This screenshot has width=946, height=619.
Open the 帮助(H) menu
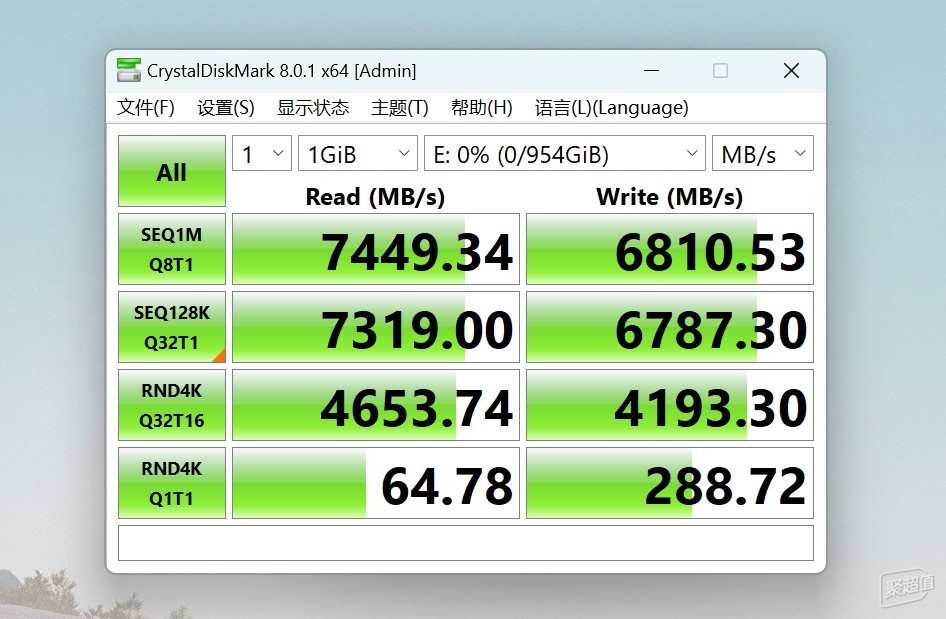click(481, 108)
